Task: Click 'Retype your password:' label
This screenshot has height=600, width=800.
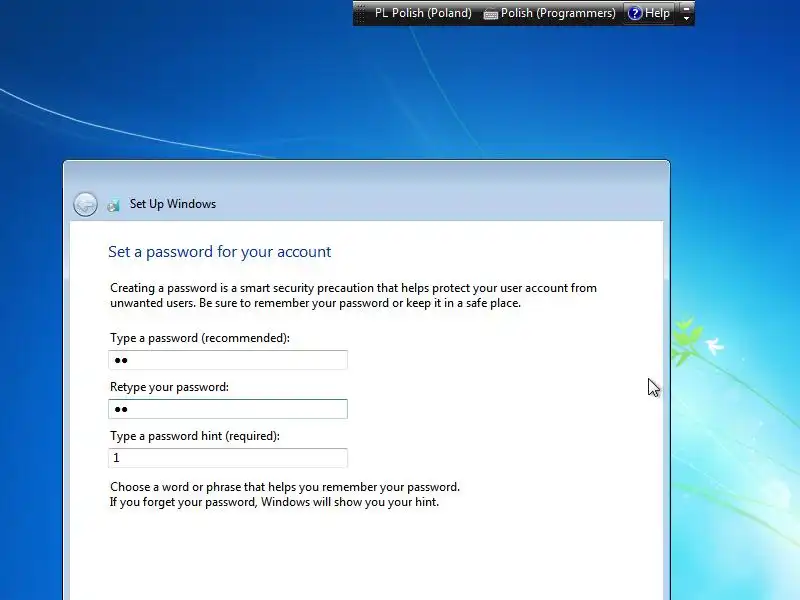Action: pyautogui.click(x=169, y=387)
